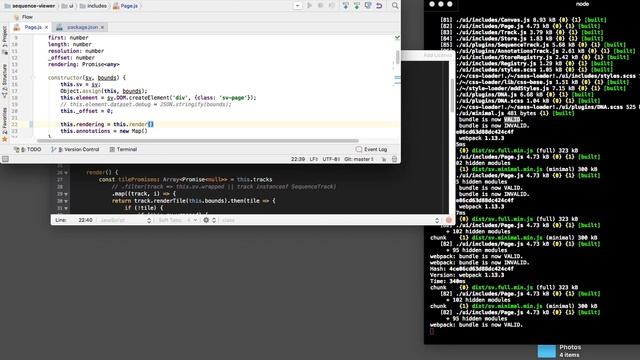The image size is (640, 360).
Task: Open the Terminal tool window tab
Action: point(123,149)
